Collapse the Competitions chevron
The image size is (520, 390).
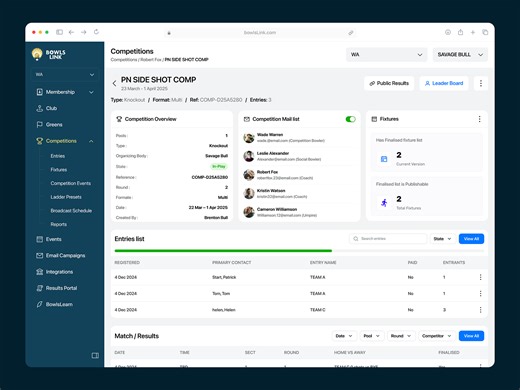(x=91, y=141)
